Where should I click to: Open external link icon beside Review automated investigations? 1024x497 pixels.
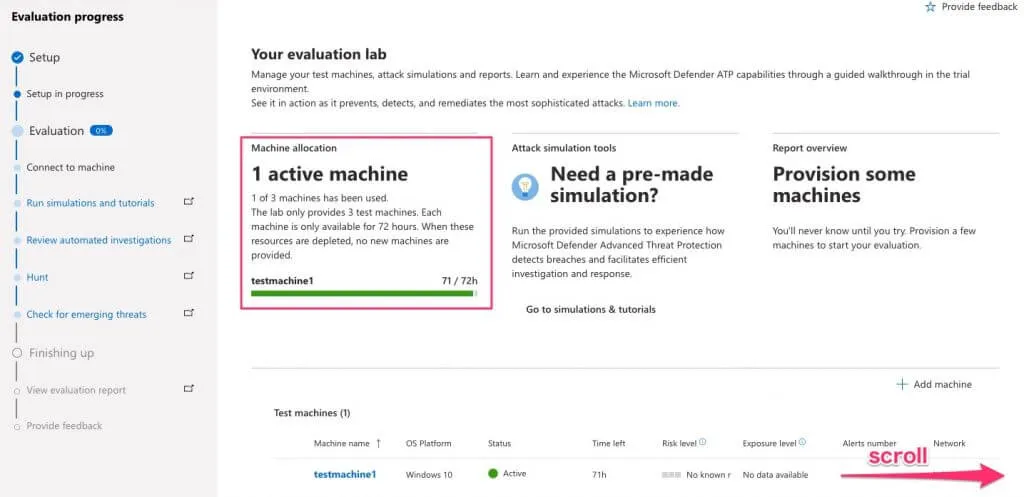tap(190, 240)
